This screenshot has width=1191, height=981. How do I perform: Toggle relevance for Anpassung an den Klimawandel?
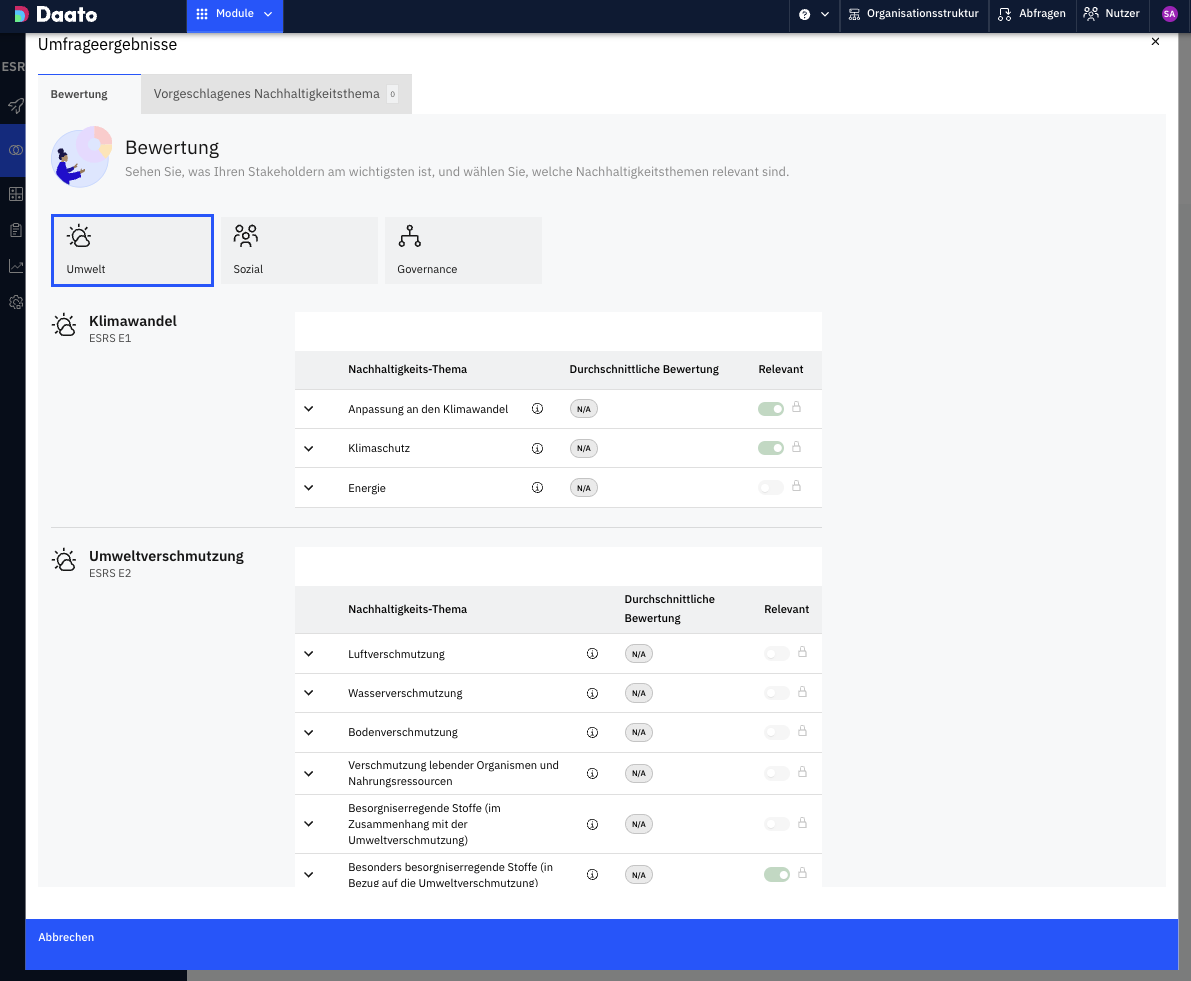(770, 408)
